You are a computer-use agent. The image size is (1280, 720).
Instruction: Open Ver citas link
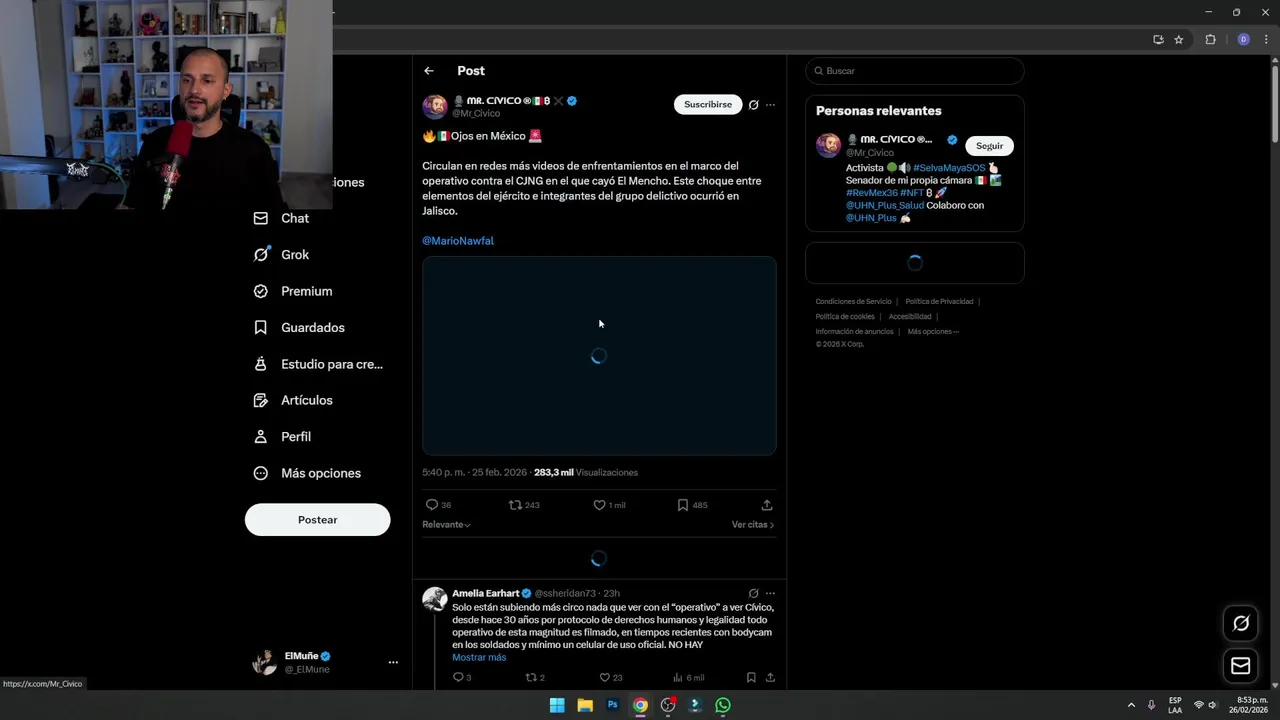[x=753, y=525]
